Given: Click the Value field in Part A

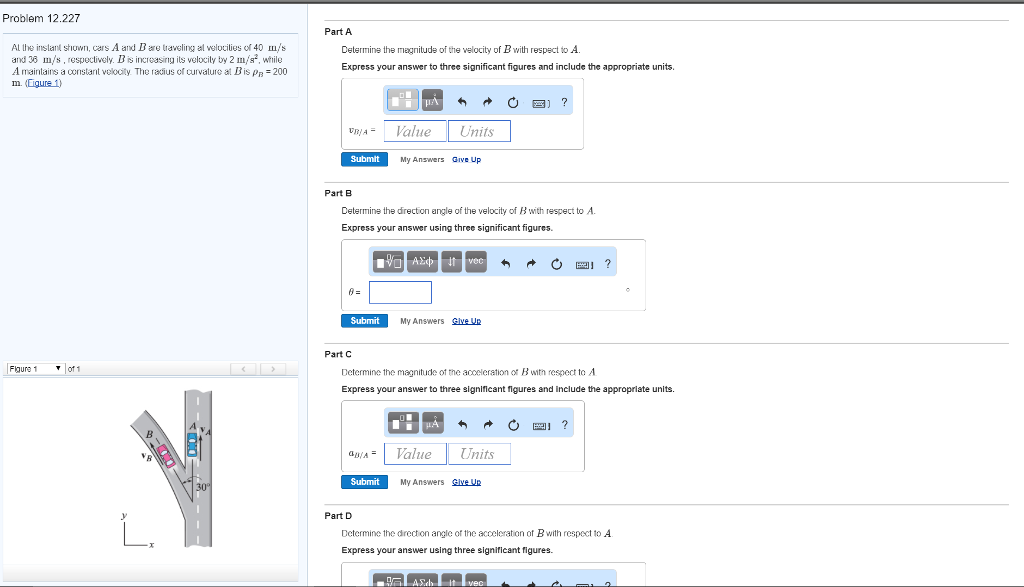Looking at the screenshot, I should [x=414, y=131].
